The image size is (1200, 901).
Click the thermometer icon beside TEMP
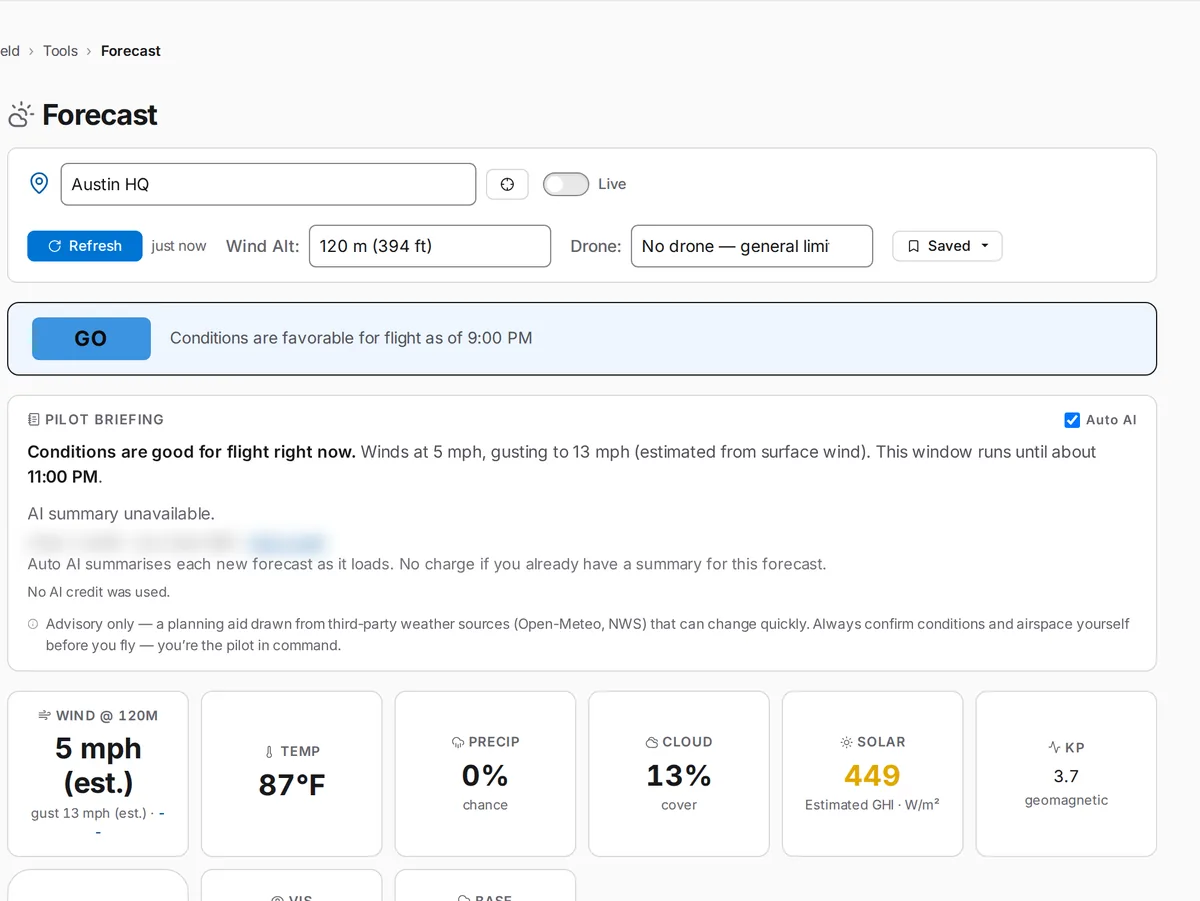[x=269, y=751]
